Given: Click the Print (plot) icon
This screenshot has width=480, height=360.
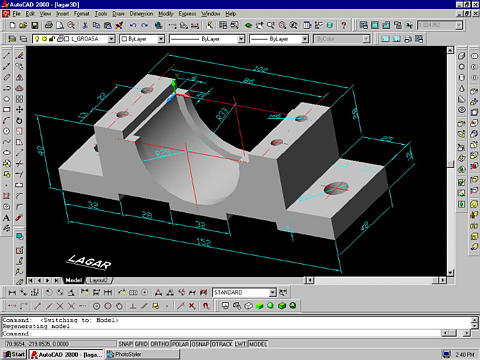Looking at the screenshot, I should [x=49, y=25].
